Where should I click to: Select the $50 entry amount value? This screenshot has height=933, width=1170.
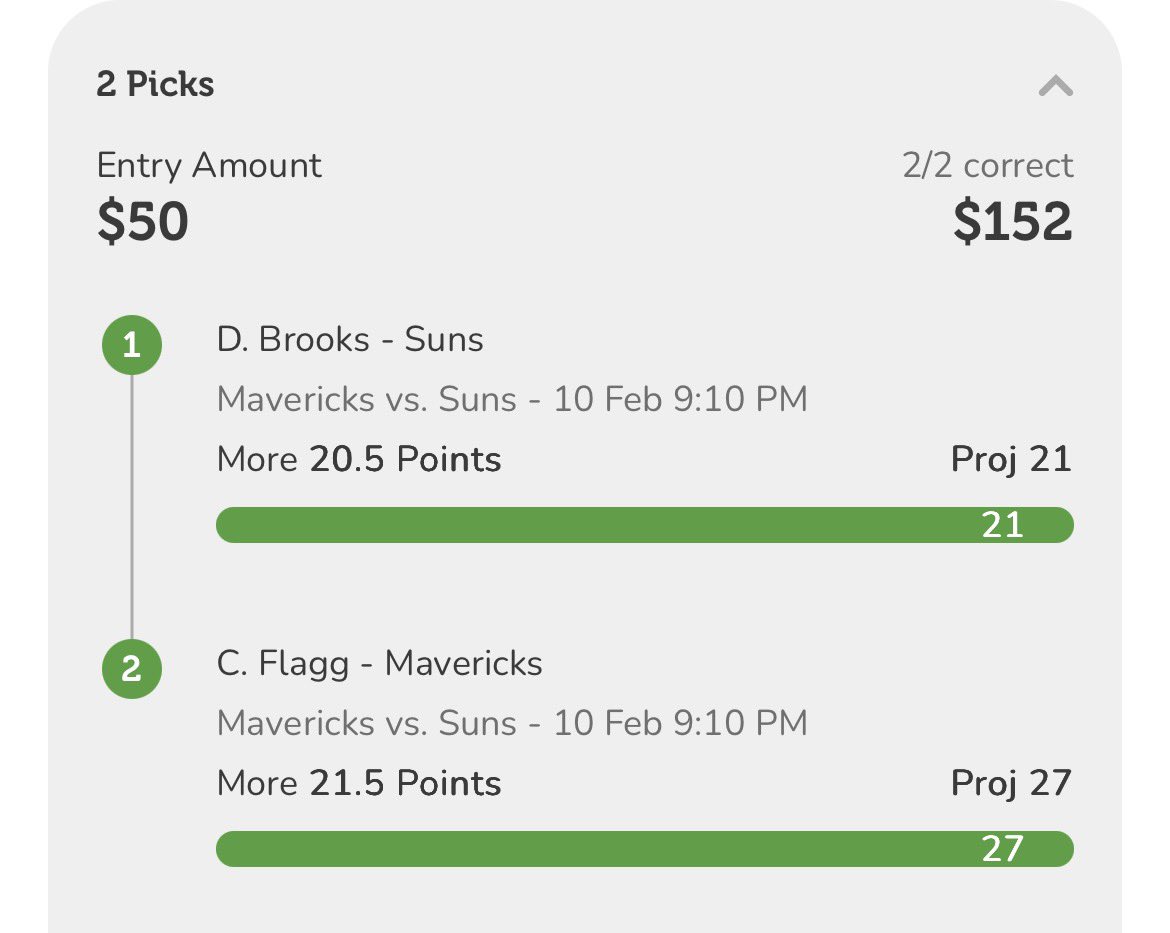tap(143, 222)
